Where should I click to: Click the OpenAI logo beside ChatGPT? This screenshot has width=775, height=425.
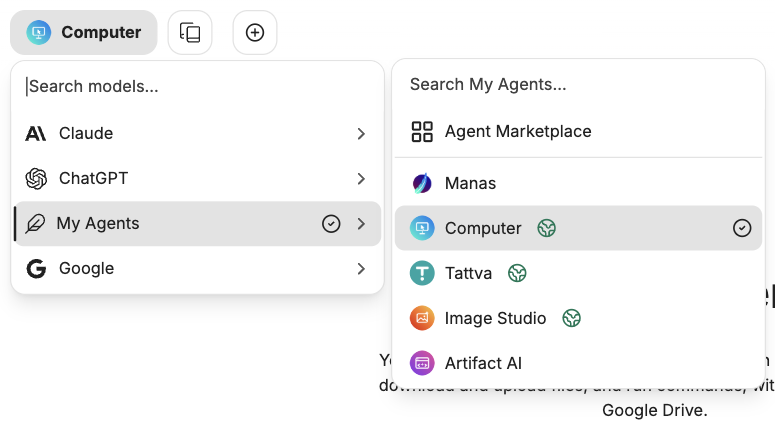click(x=36, y=178)
